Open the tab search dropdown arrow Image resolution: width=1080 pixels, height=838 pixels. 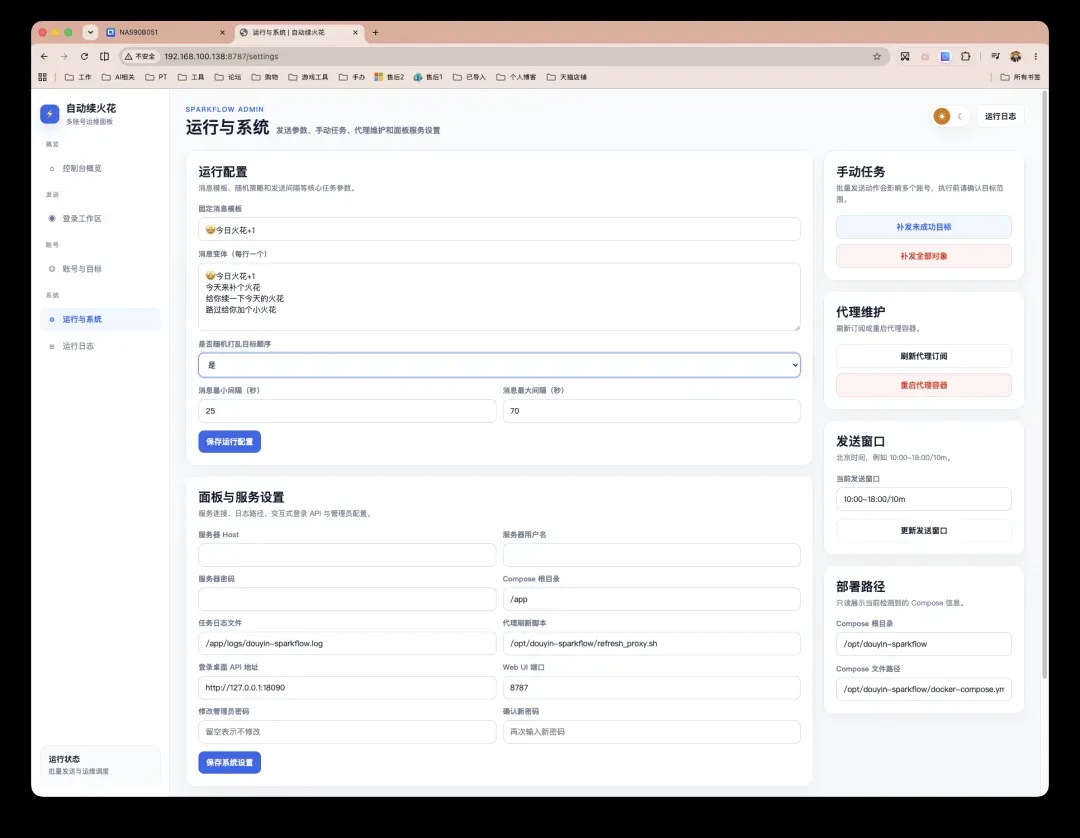click(x=90, y=32)
